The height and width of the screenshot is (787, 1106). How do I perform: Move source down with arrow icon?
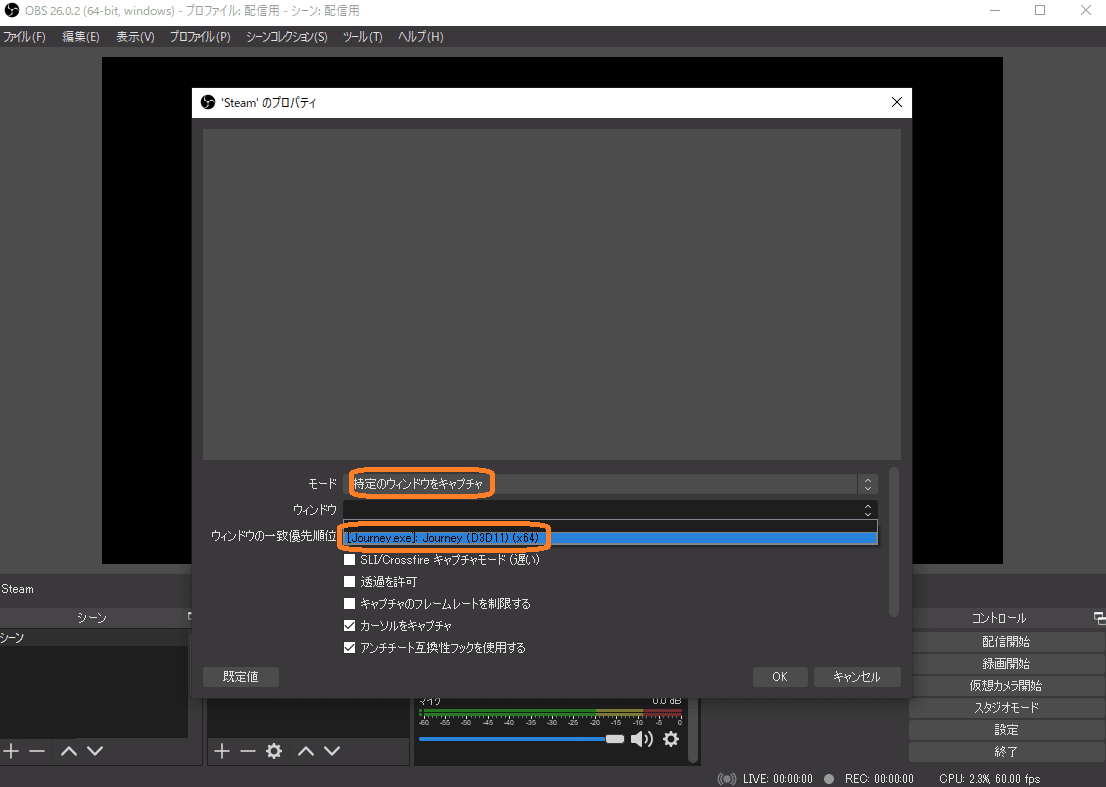coord(332,751)
